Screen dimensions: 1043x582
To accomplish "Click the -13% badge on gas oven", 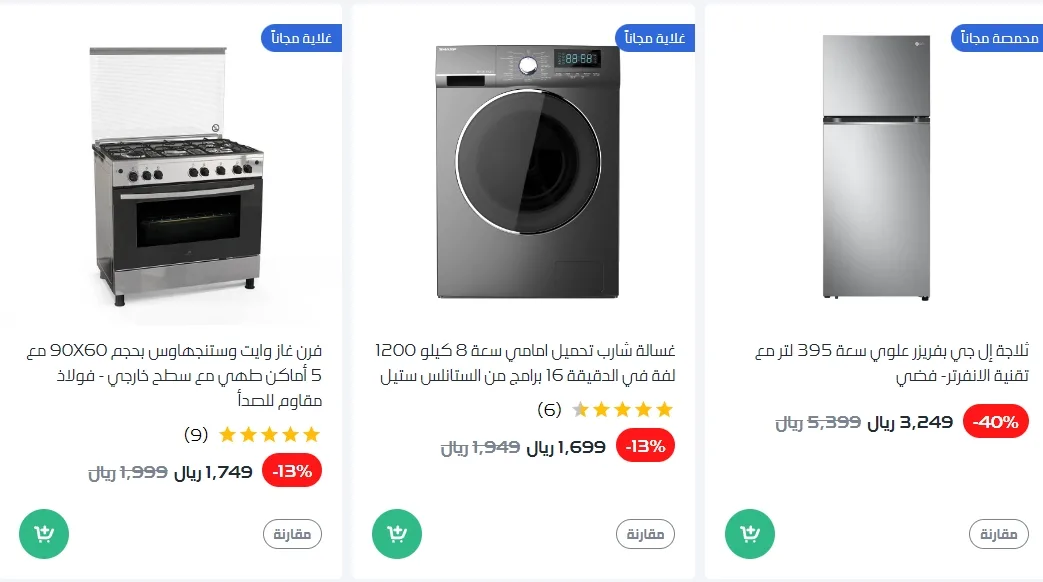I will 292,471.
